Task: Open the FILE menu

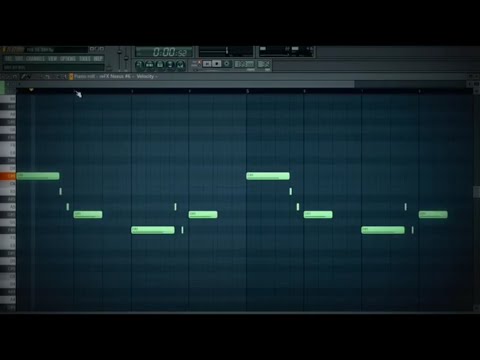Action: [8, 59]
